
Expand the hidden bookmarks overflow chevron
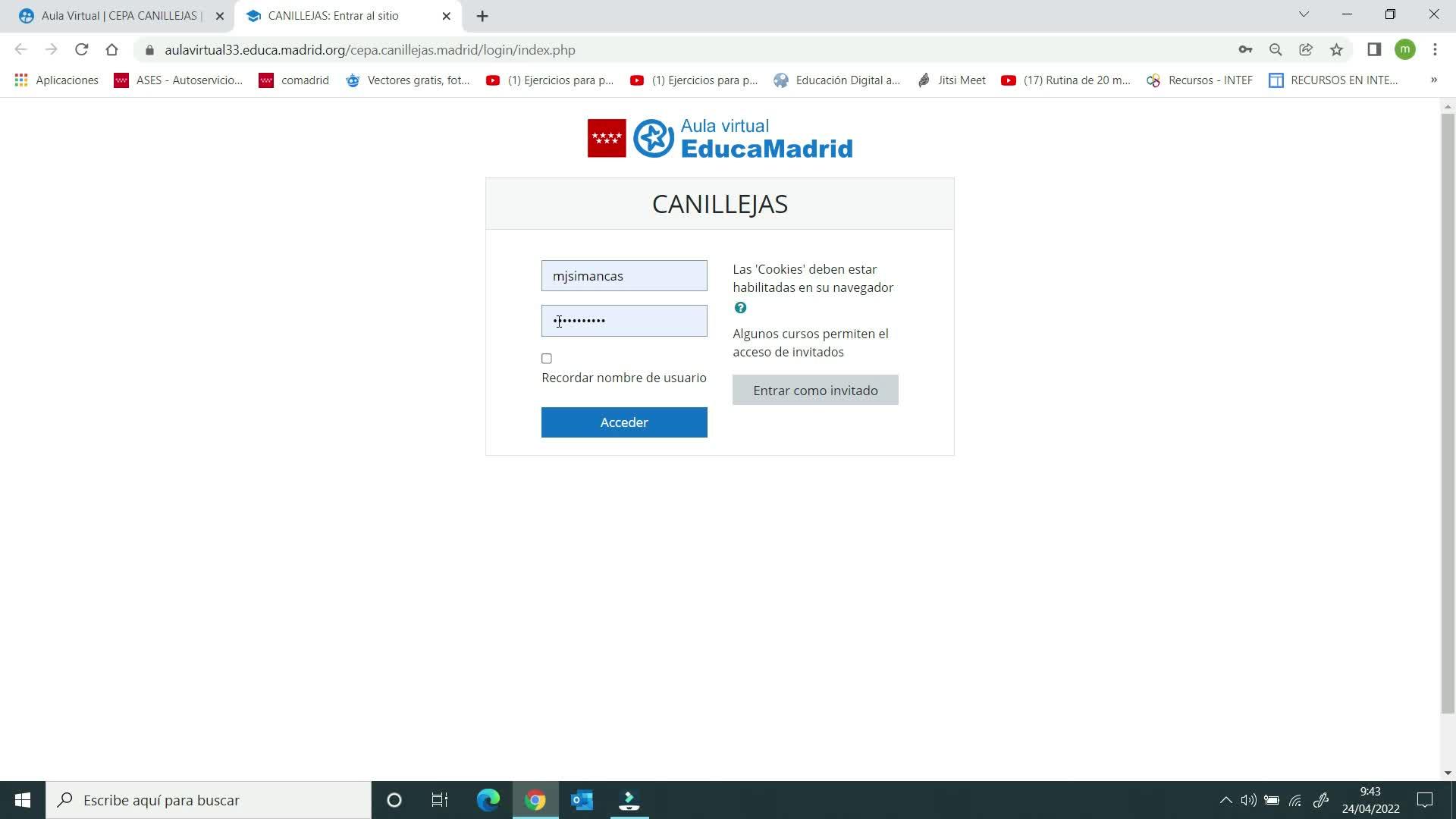pyautogui.click(x=1433, y=80)
